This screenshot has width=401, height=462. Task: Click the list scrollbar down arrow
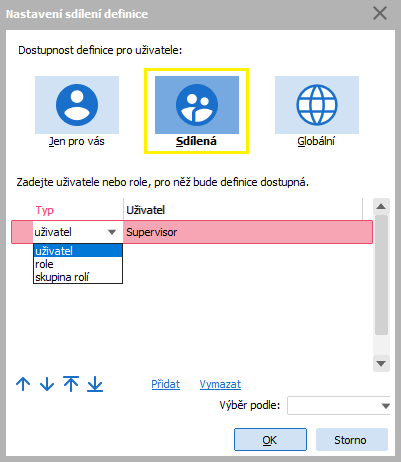[381, 363]
